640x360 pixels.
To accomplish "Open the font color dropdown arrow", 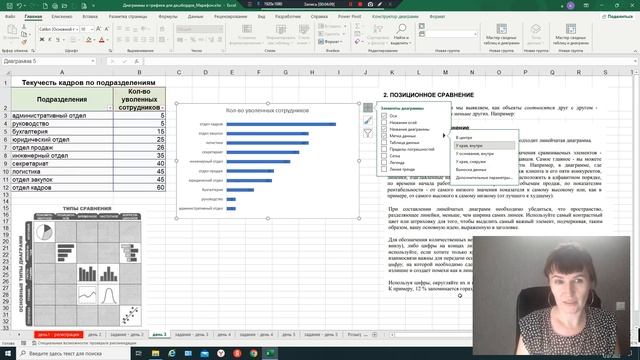I will point(107,40).
